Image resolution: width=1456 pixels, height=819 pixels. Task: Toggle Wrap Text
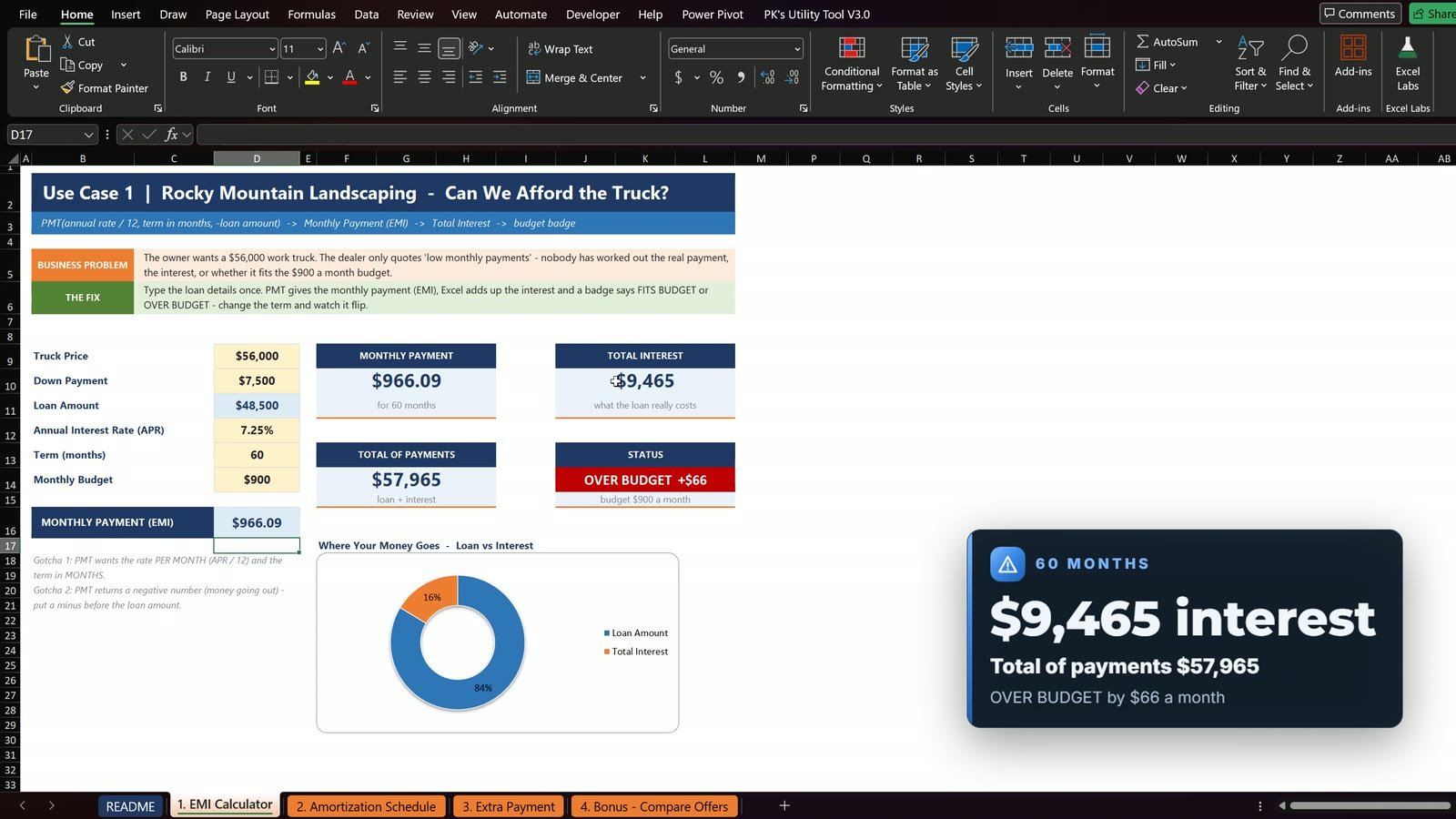click(x=560, y=49)
